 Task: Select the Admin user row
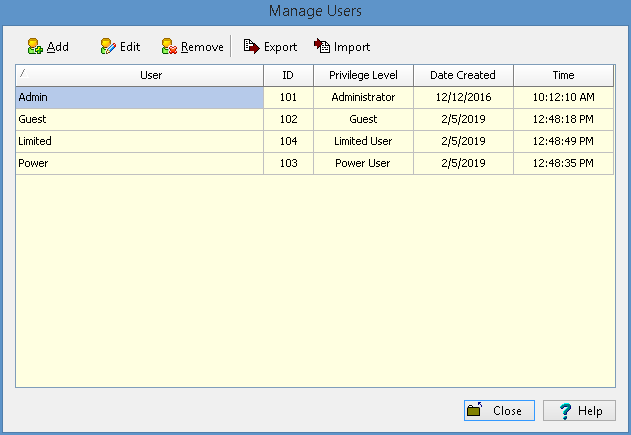pos(315,97)
